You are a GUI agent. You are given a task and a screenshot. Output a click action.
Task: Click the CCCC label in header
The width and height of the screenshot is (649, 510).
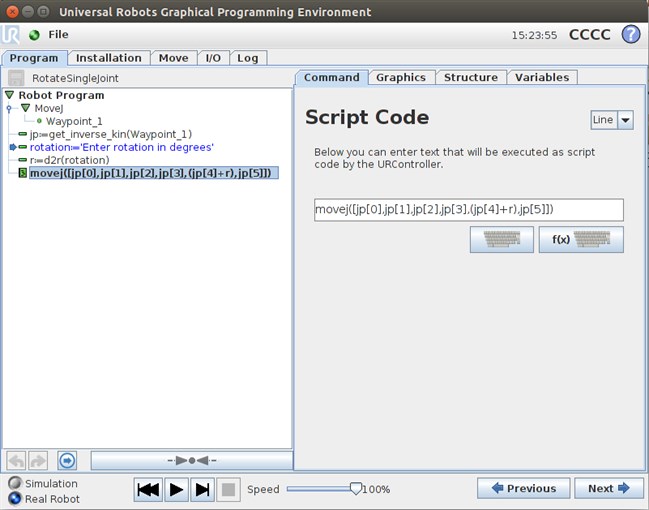[589, 35]
